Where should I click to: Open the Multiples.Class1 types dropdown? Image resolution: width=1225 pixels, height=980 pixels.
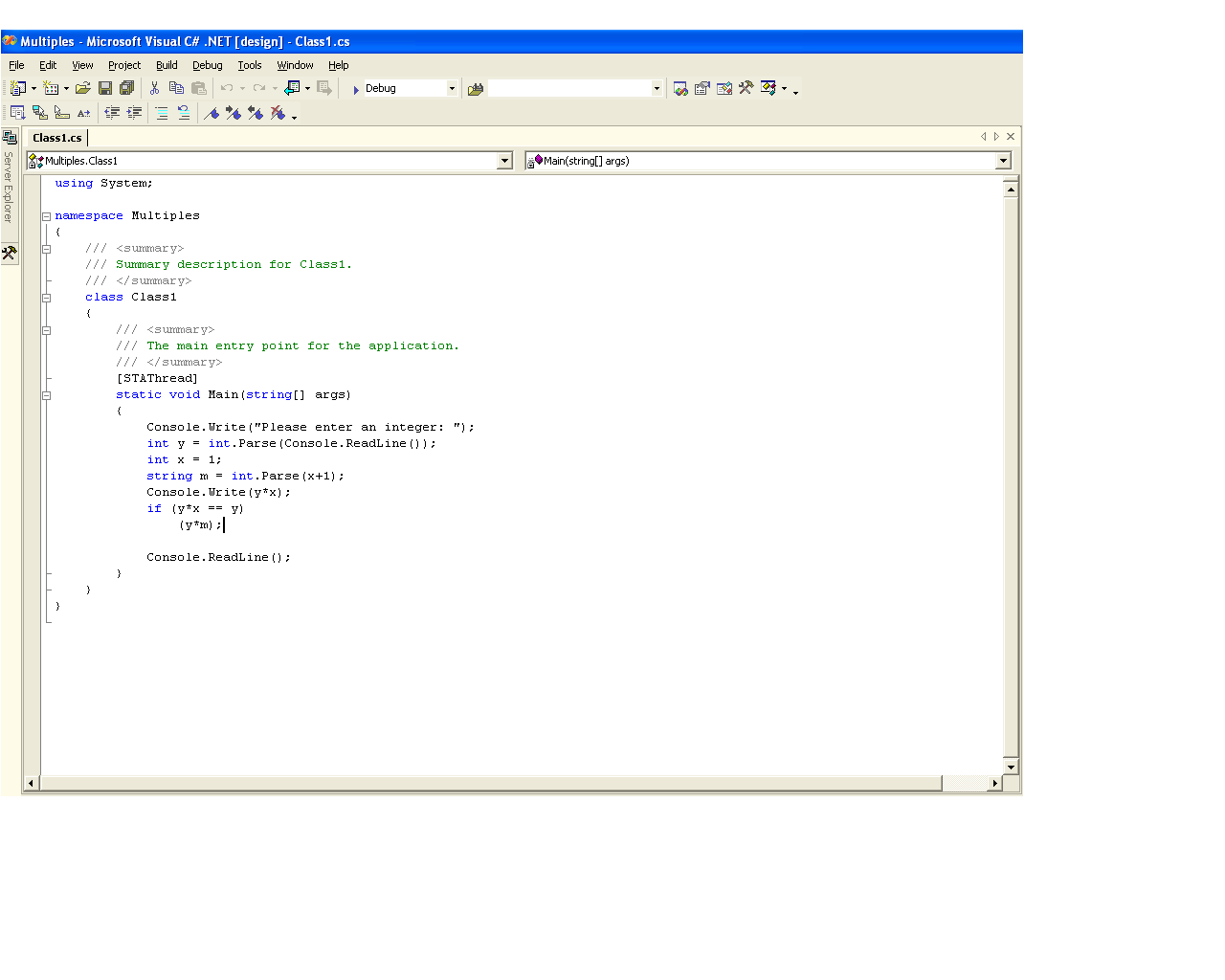[x=504, y=161]
